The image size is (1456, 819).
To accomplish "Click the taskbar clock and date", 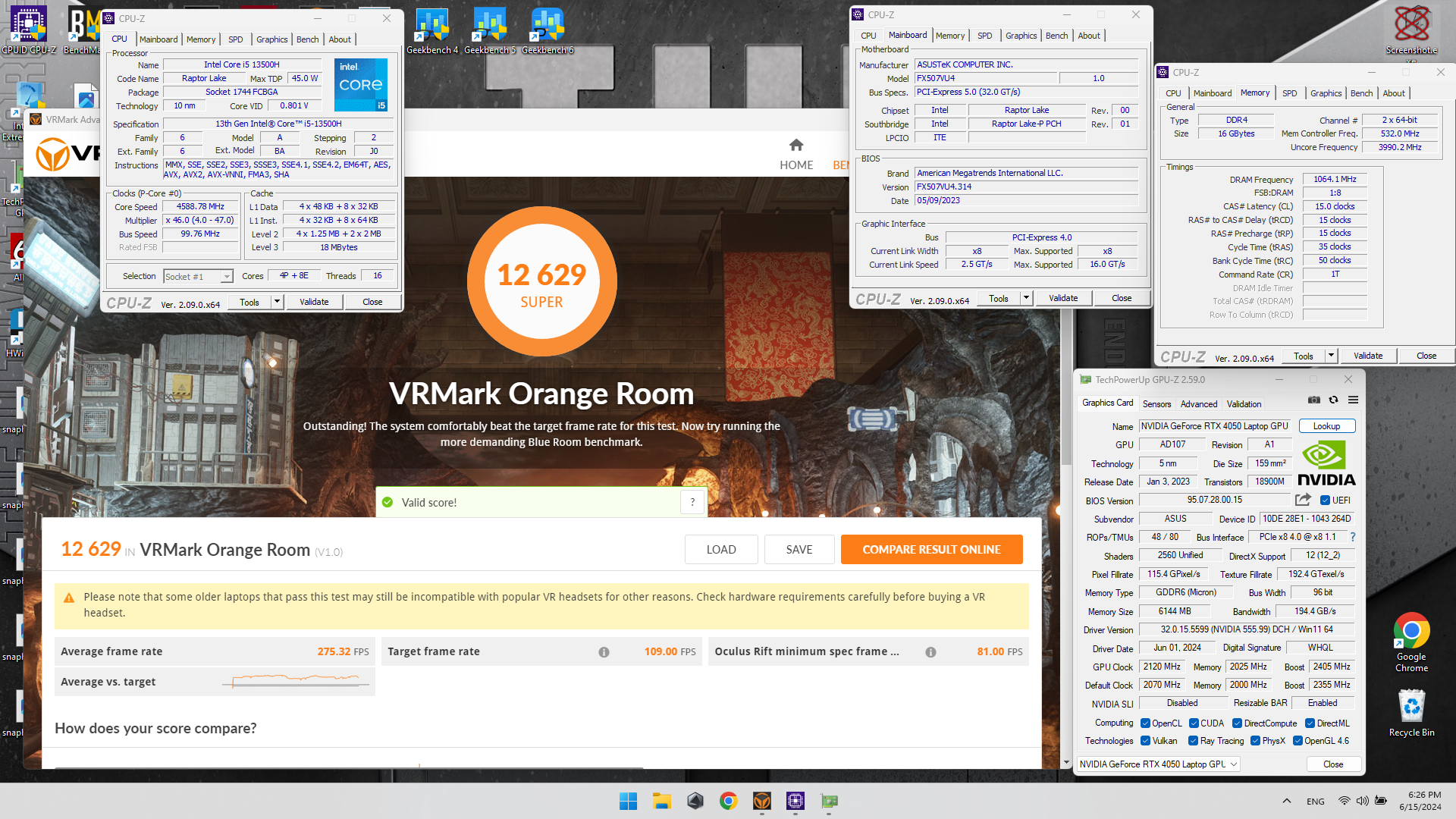I will [x=1420, y=801].
